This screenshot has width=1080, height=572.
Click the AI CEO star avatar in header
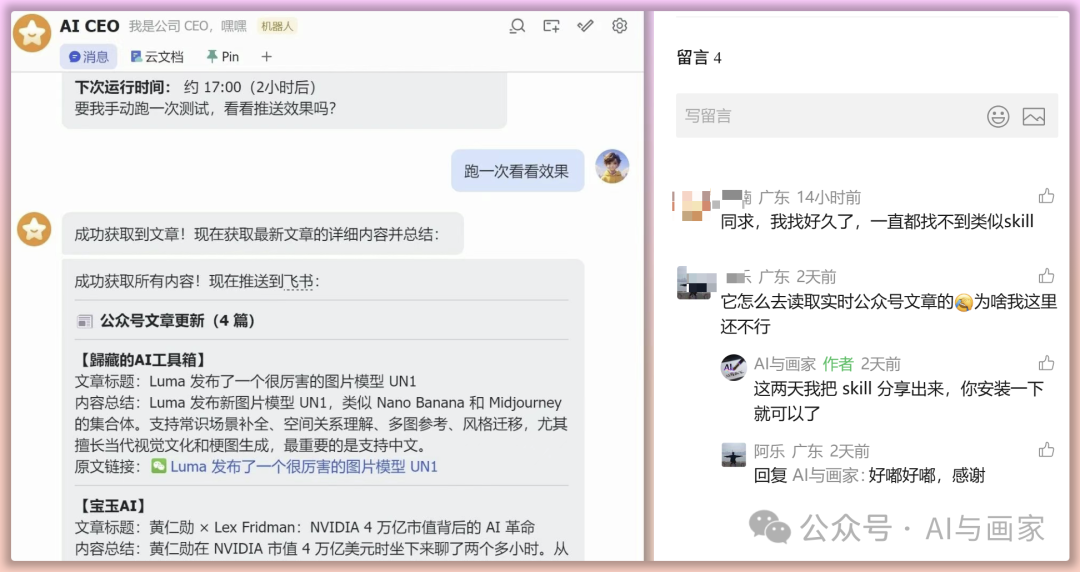(x=32, y=32)
